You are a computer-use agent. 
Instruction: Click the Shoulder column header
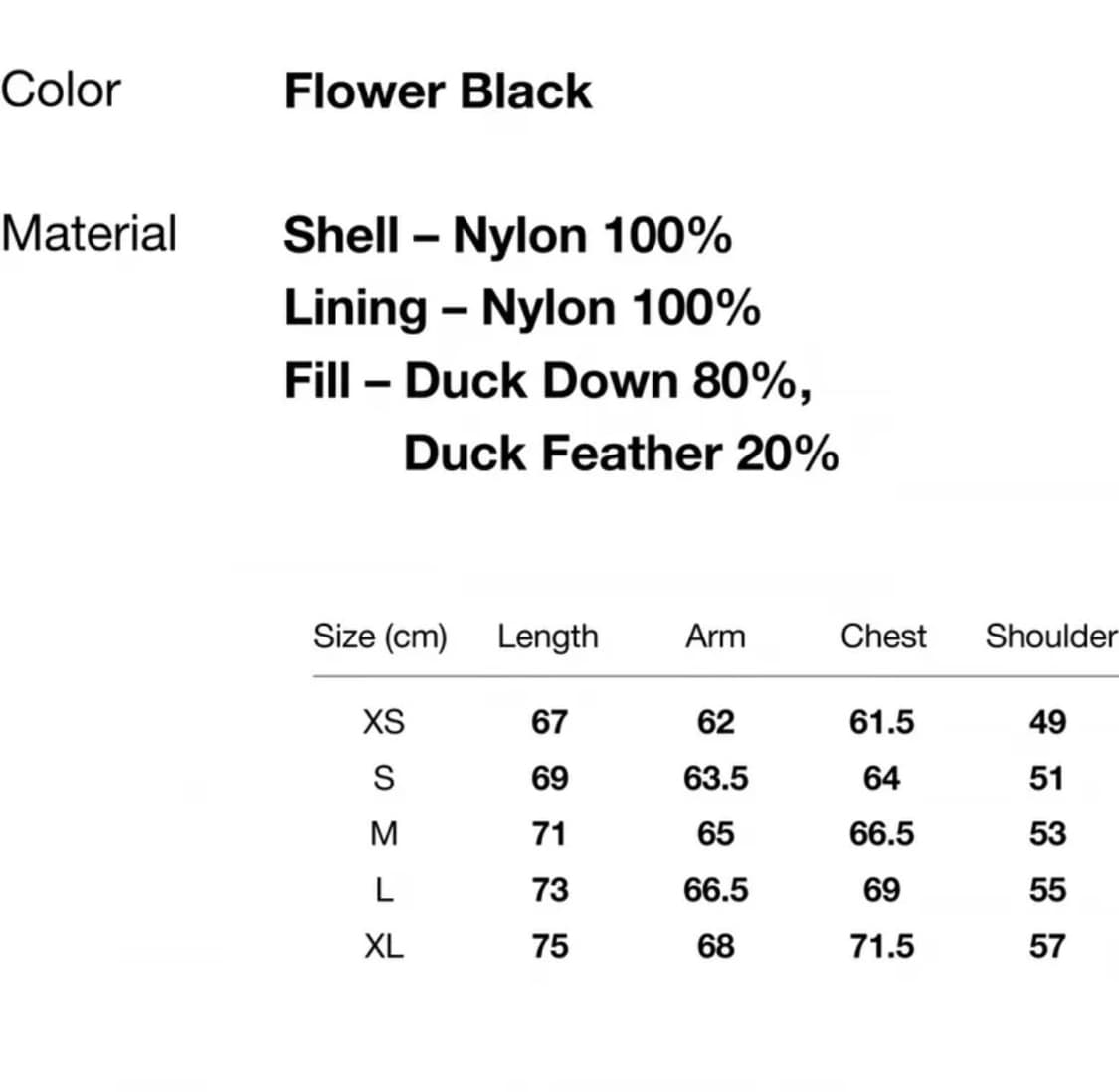point(1050,637)
